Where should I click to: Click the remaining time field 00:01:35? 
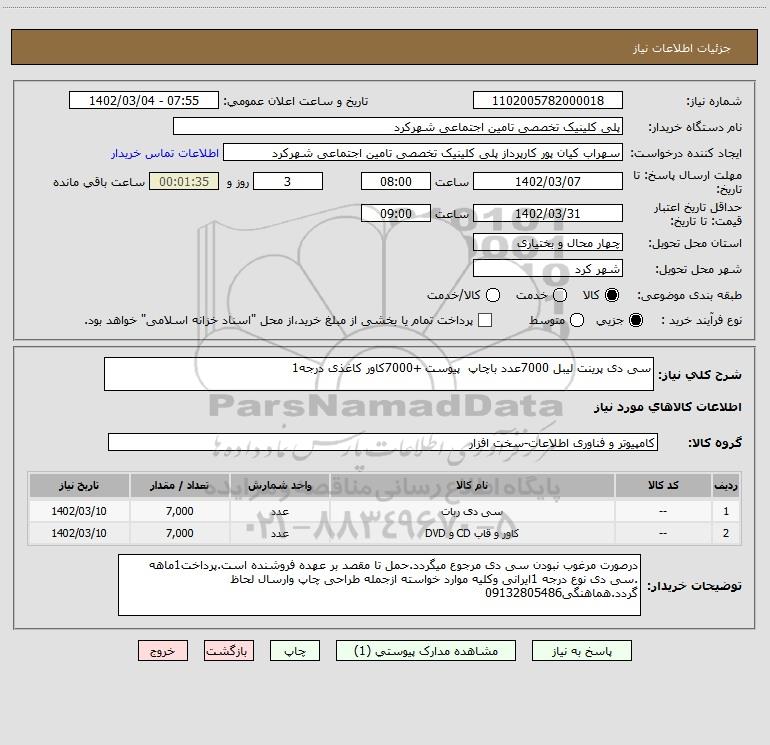click(x=184, y=181)
